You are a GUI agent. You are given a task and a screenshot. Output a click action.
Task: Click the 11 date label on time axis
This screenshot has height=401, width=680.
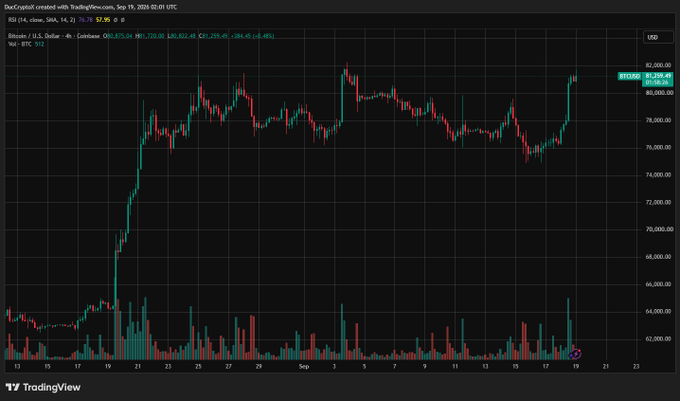pos(455,366)
